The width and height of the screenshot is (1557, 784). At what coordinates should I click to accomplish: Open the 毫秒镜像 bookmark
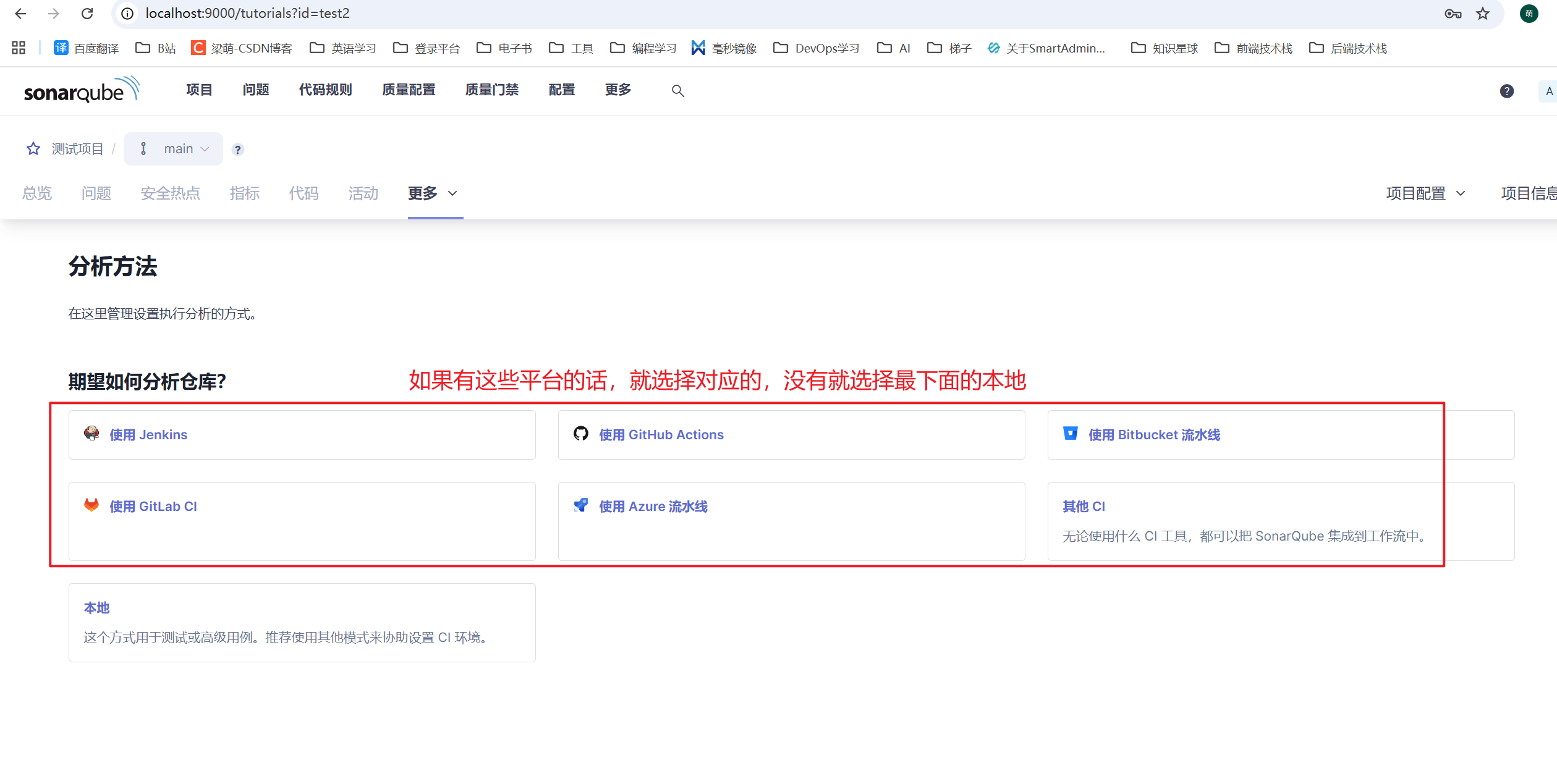pos(724,48)
